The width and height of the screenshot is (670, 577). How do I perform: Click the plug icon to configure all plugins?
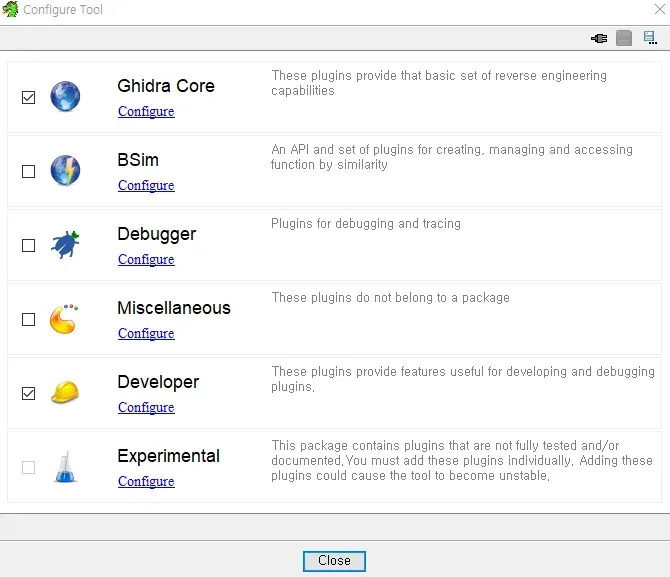[x=599, y=38]
